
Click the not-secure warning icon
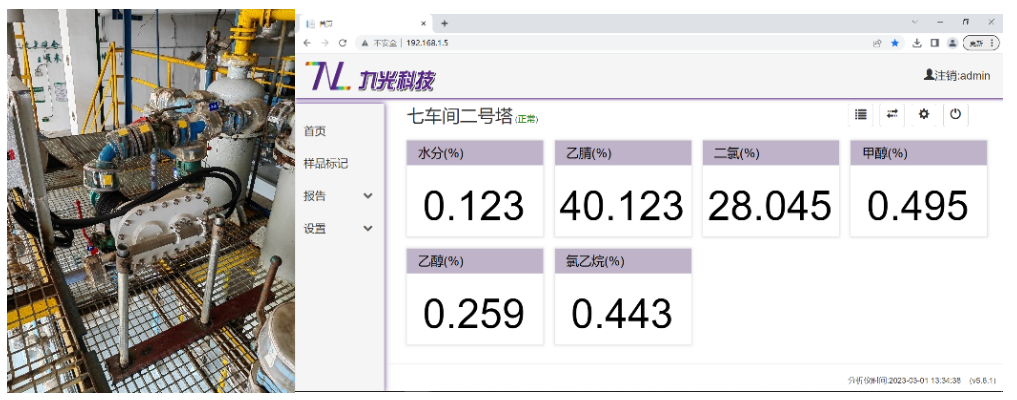tap(365, 43)
